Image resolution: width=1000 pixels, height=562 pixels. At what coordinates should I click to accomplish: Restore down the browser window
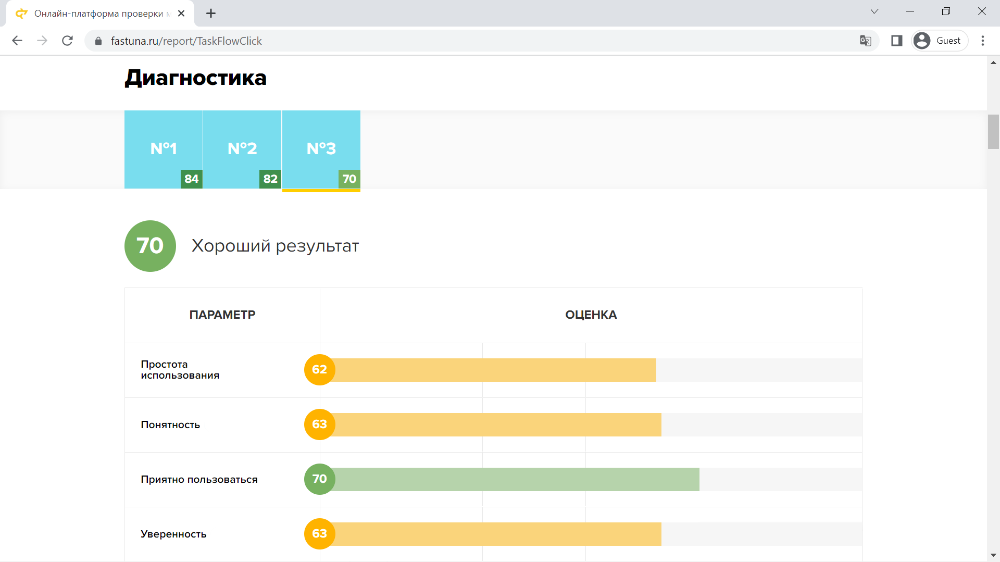point(946,11)
